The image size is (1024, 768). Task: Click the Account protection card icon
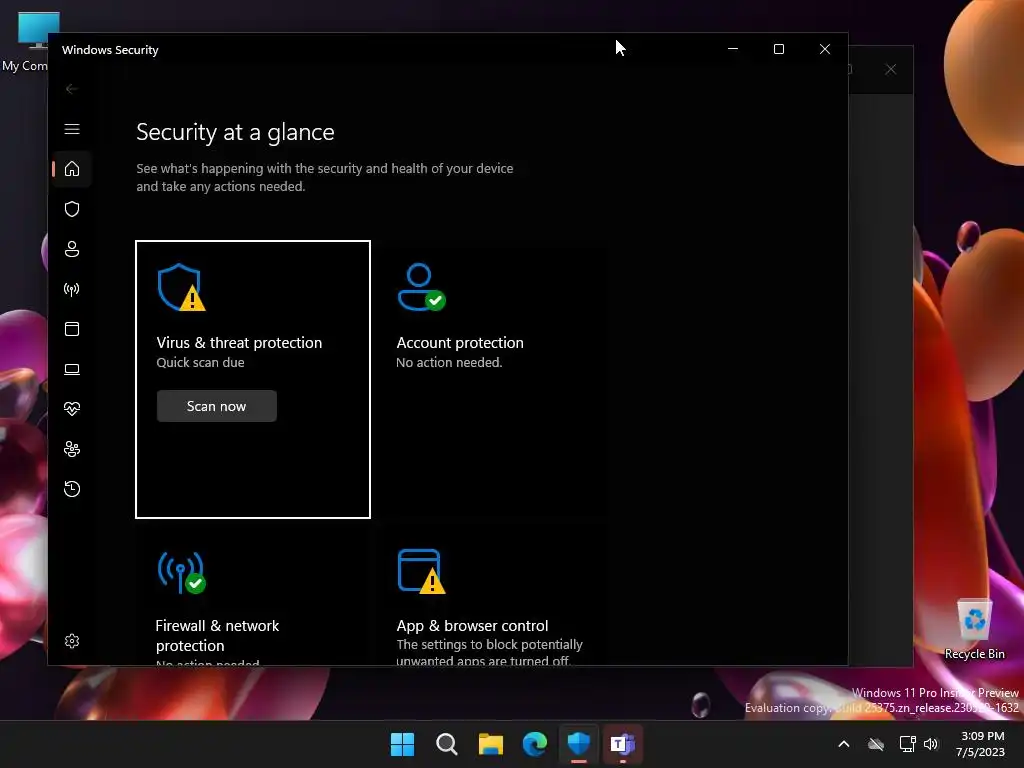tap(421, 287)
